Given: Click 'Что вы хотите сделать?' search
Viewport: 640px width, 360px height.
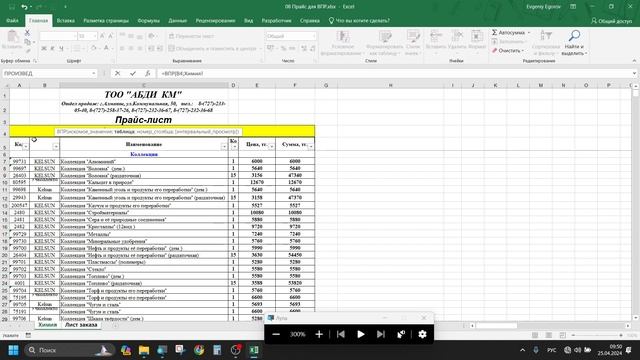Looking at the screenshot, I should 359,20.
